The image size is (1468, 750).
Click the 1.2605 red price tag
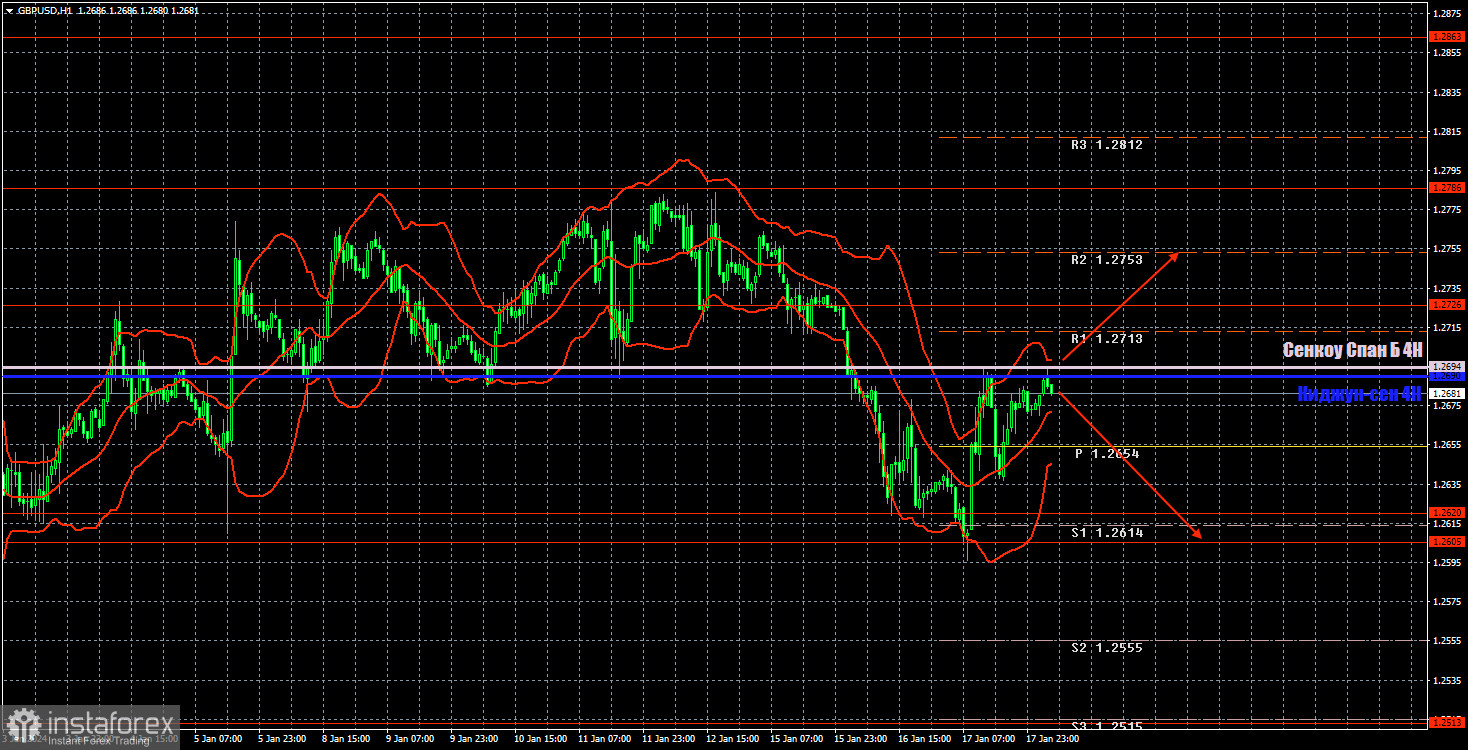(x=1447, y=541)
